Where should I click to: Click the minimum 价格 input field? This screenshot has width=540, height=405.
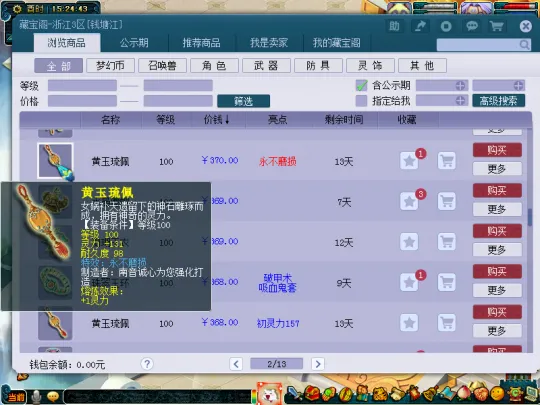click(82, 101)
